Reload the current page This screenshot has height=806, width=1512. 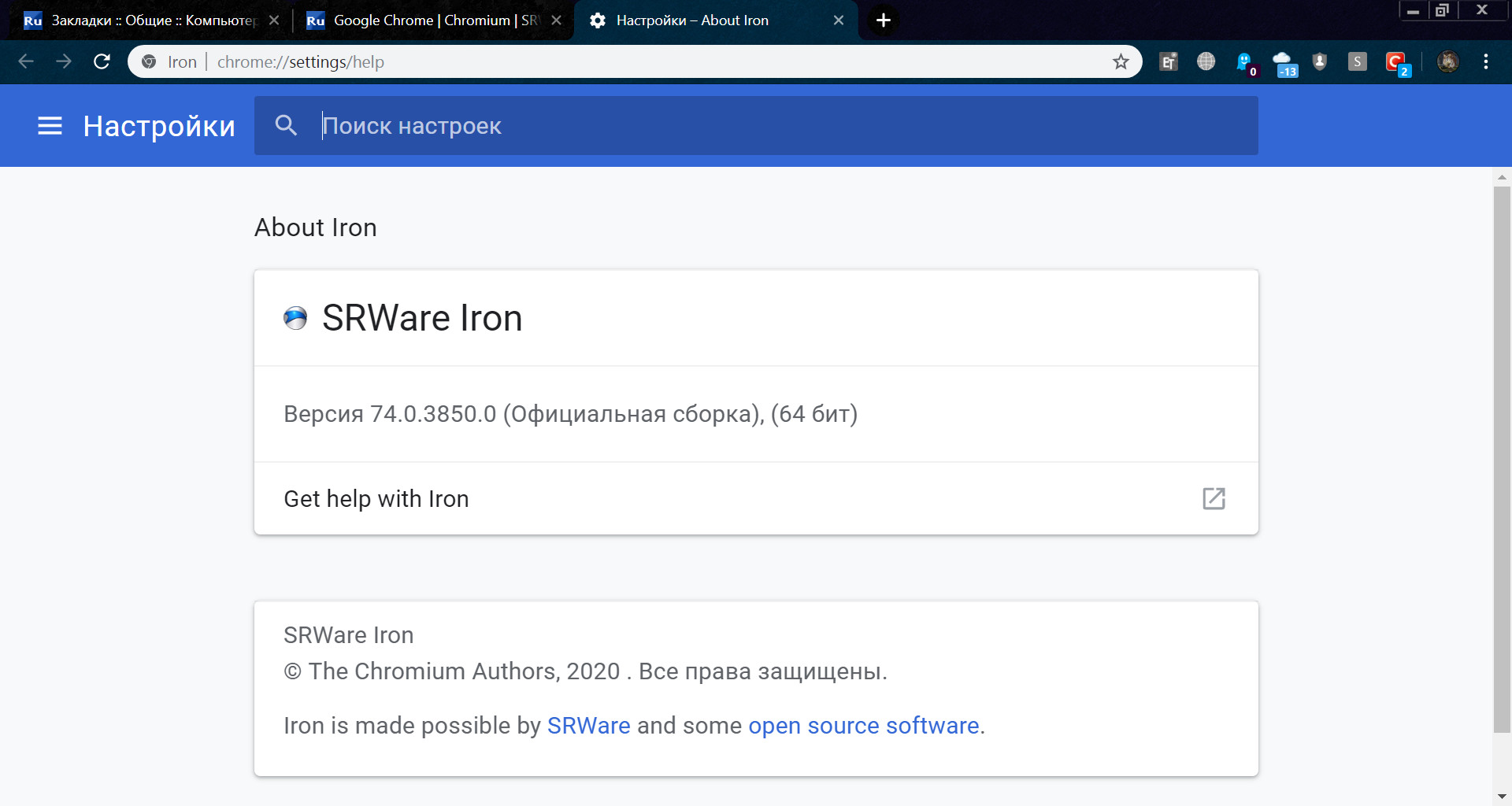[102, 61]
